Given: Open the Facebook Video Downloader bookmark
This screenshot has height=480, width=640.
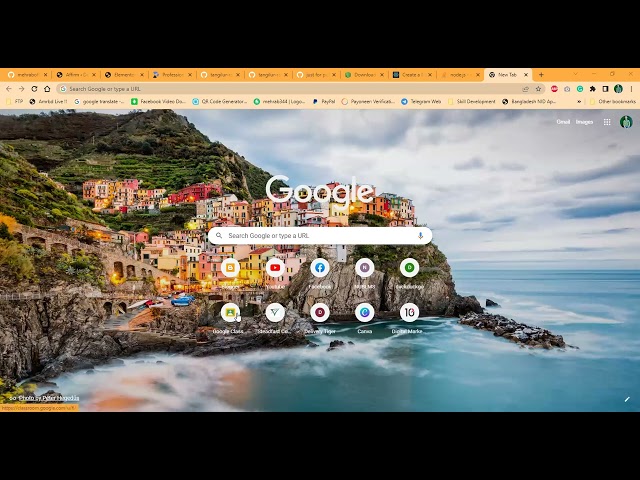Looking at the screenshot, I should (x=158, y=102).
